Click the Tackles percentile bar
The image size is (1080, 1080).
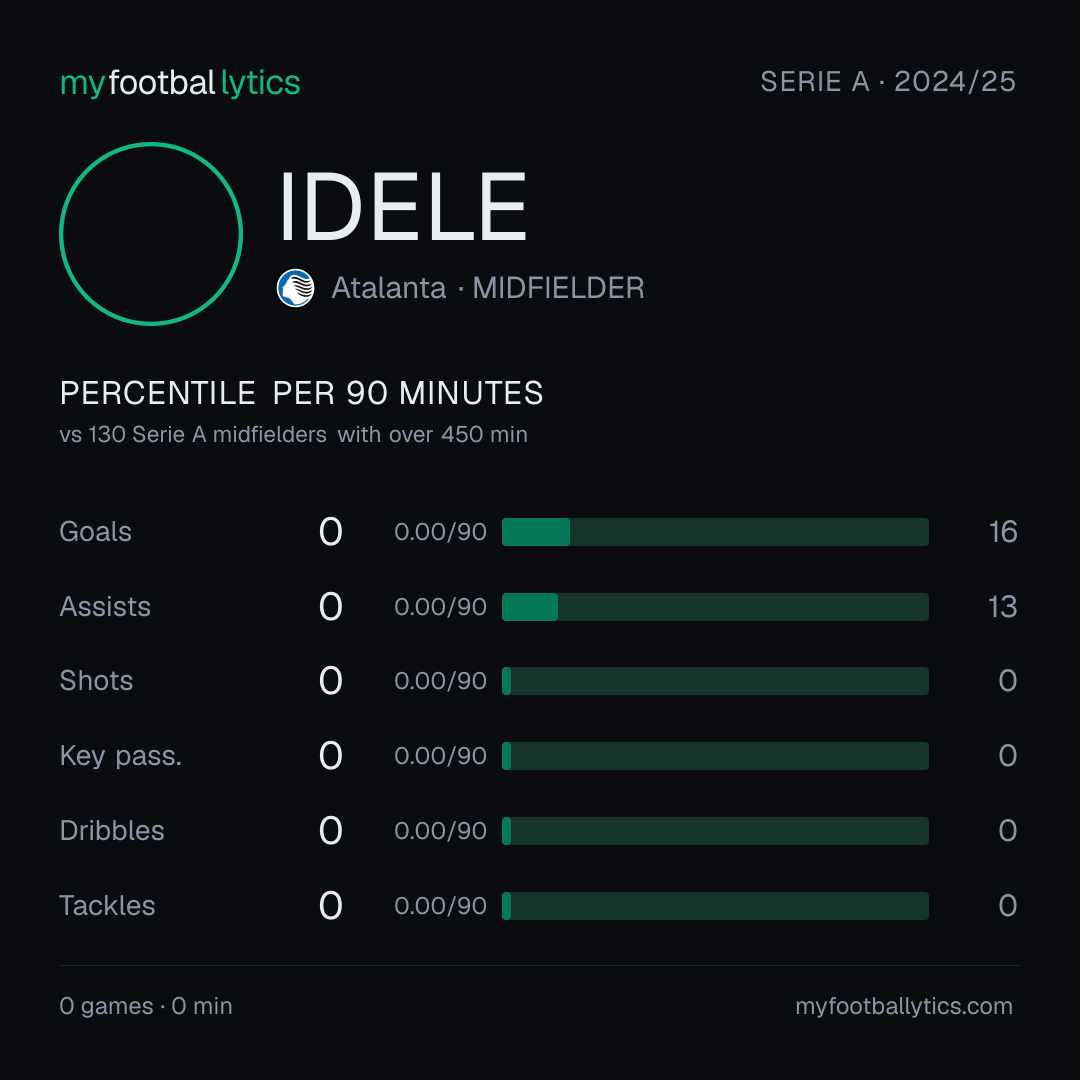coord(715,906)
